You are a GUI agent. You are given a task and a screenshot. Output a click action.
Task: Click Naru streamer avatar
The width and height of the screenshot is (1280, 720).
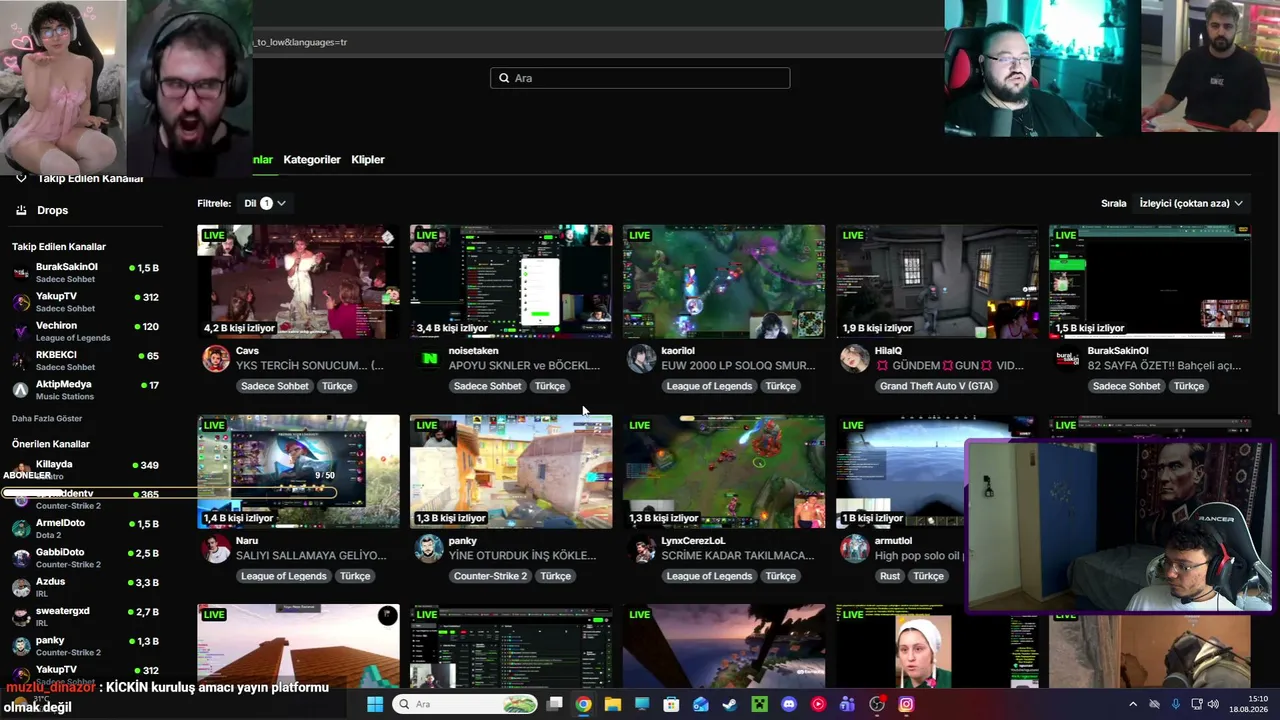216,548
